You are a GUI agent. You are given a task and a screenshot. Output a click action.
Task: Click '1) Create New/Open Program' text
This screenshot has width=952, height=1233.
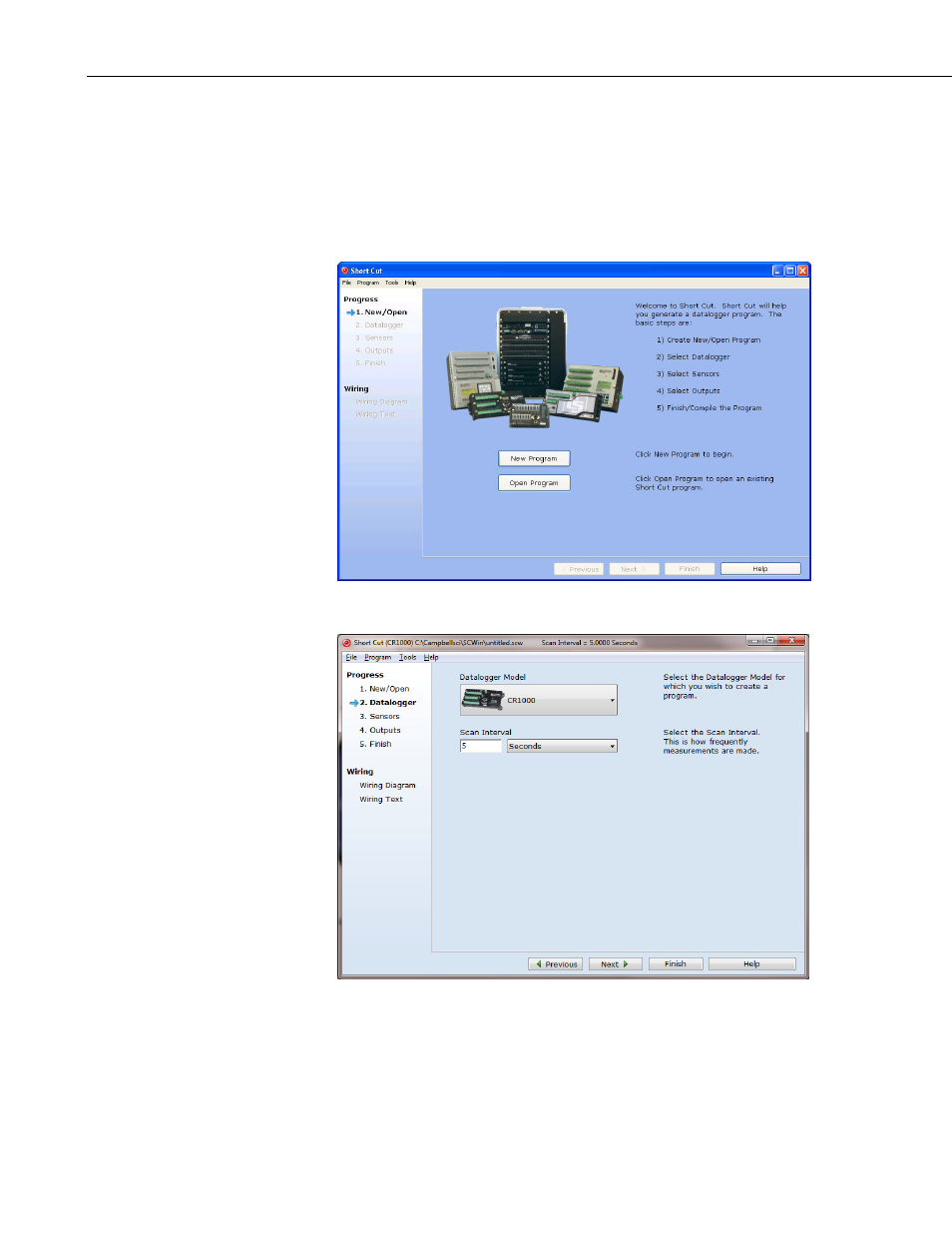(x=709, y=340)
